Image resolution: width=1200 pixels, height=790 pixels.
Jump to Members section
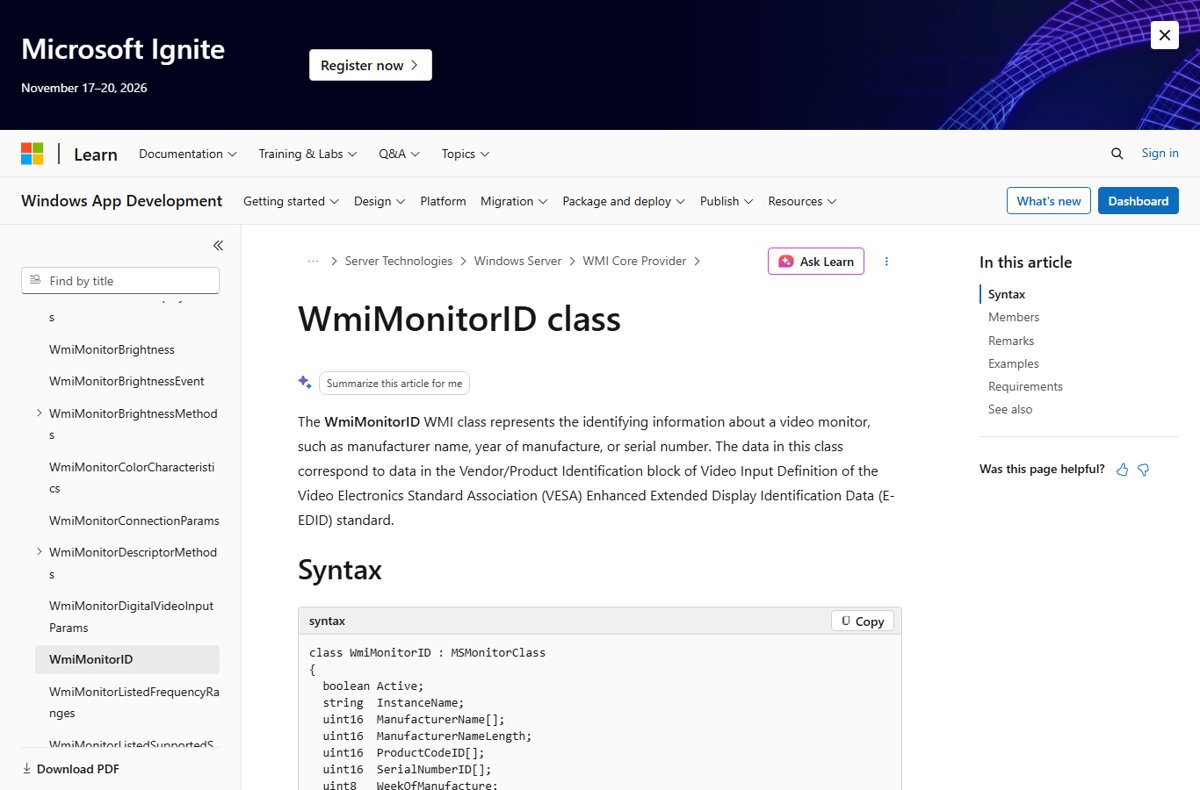pos(1014,317)
